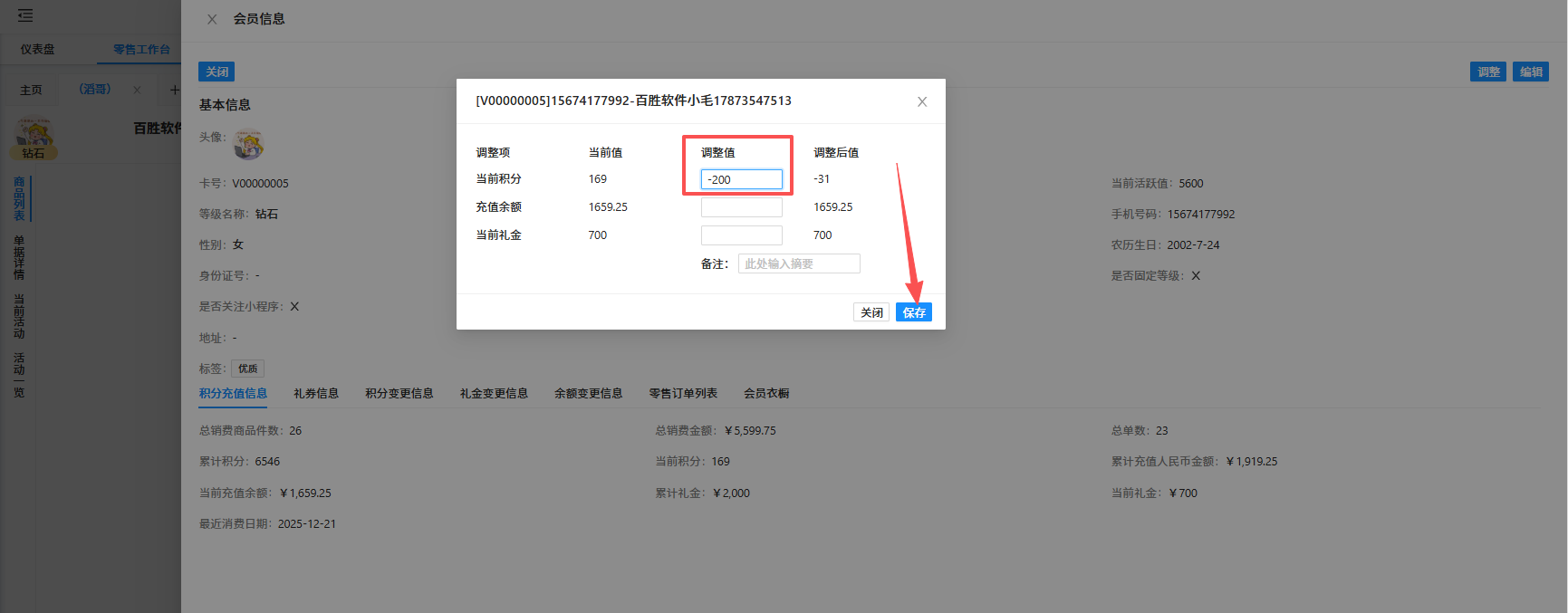Switch to 余额变更信息 tab
Viewport: 1568px width, 613px height.
tap(589, 393)
